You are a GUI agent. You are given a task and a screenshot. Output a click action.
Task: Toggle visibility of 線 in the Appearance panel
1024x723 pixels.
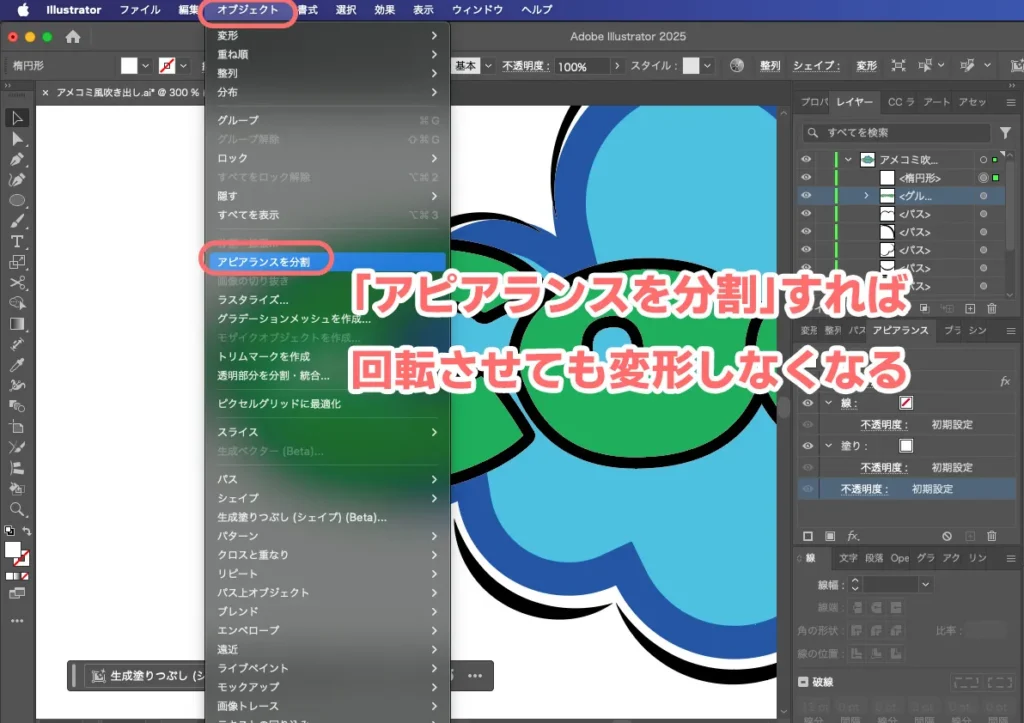tap(807, 402)
